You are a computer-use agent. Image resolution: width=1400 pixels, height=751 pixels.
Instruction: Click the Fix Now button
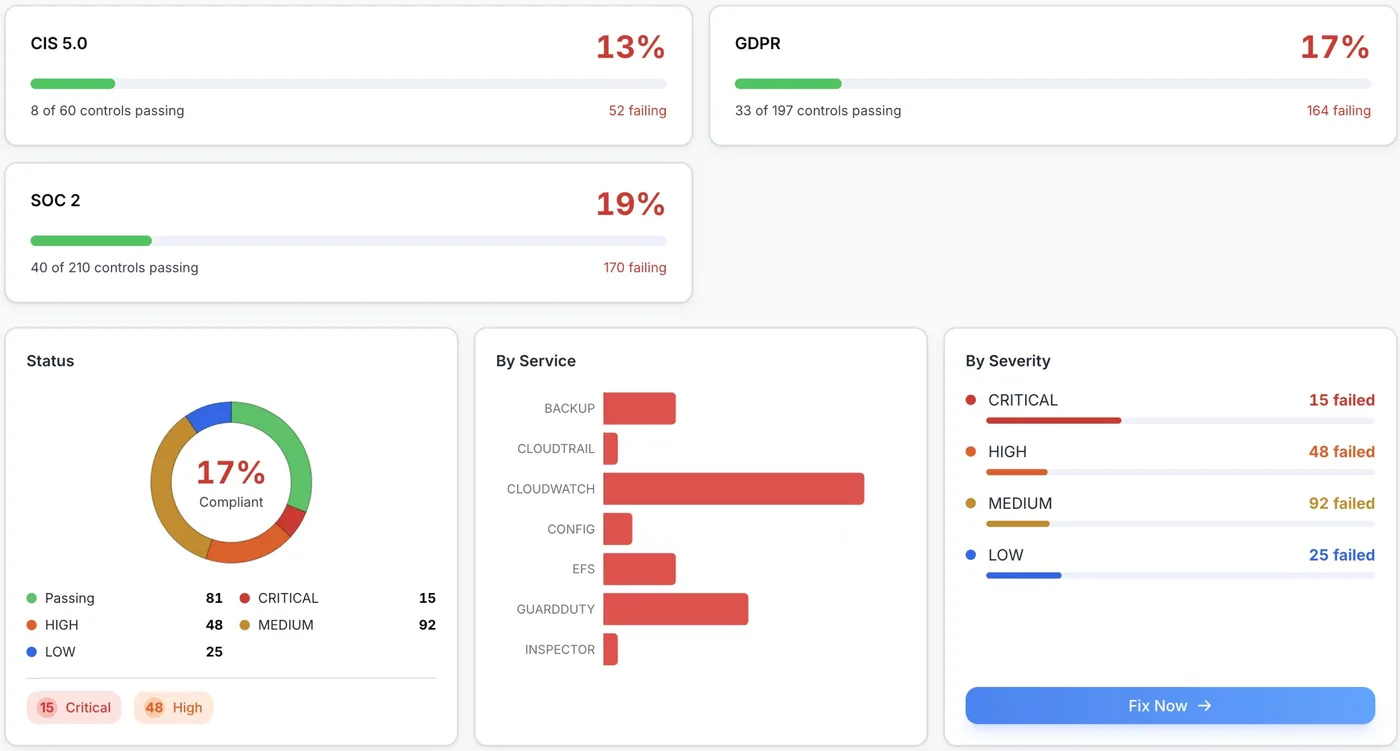(1170, 706)
